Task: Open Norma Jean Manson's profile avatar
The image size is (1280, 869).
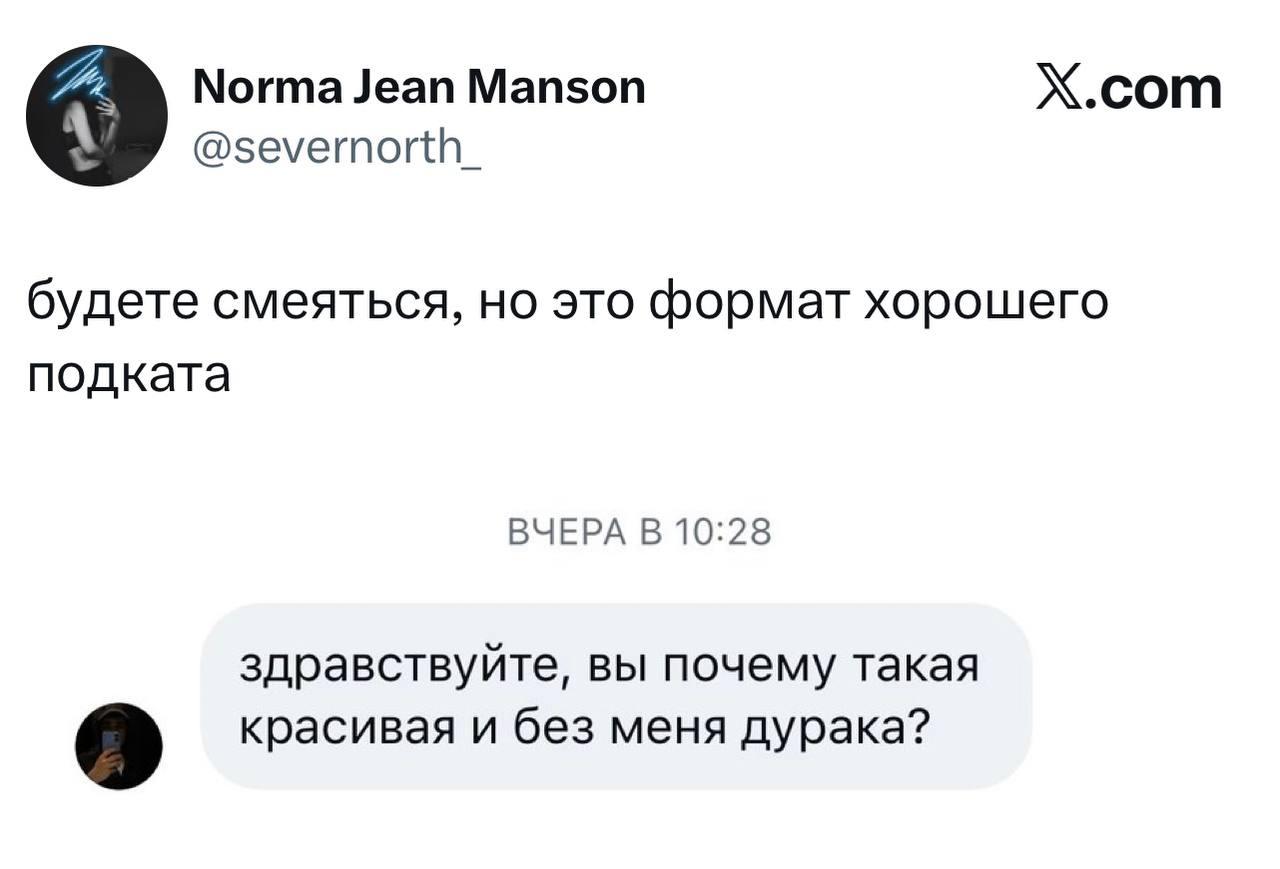Action: click(x=97, y=116)
